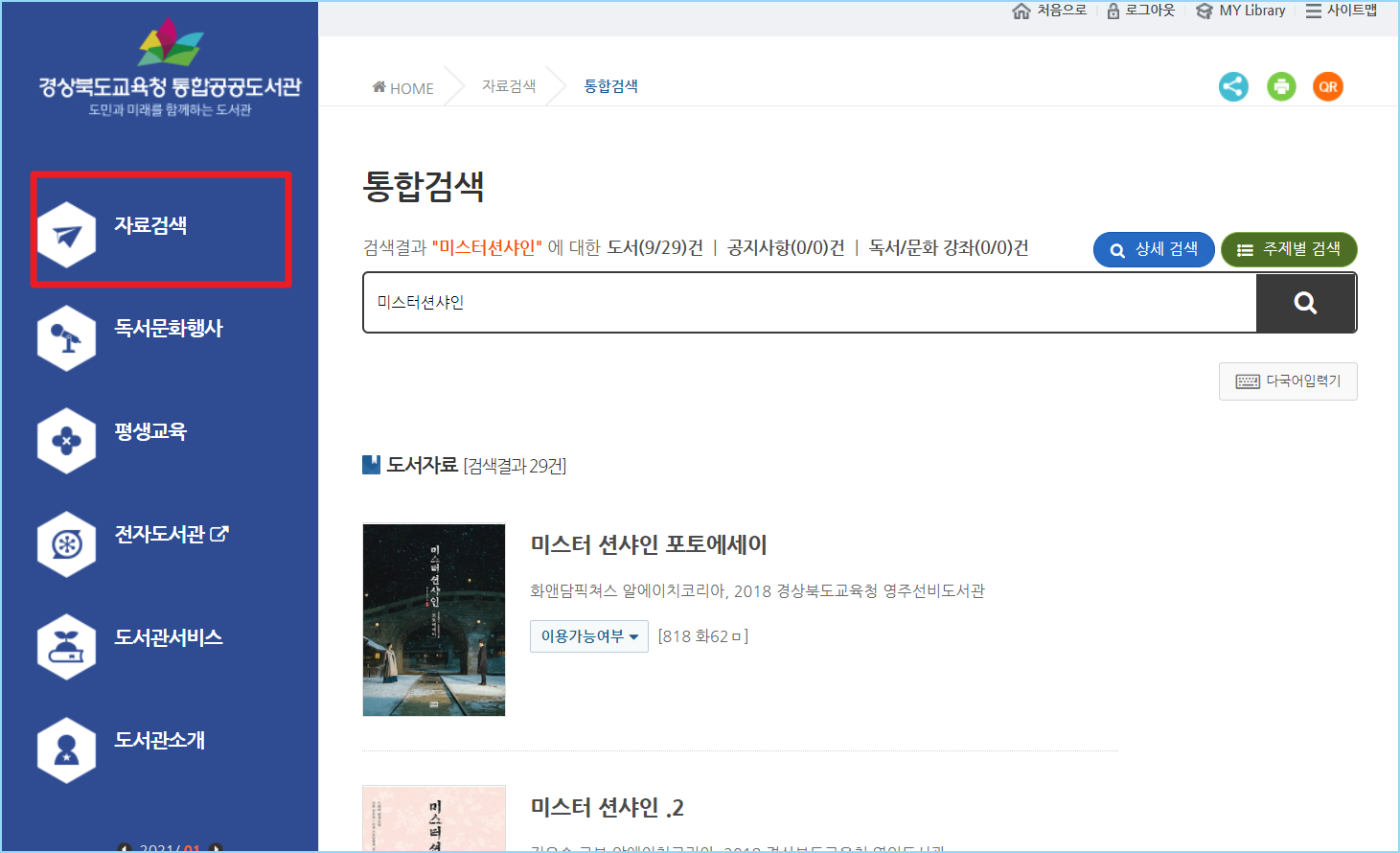The image size is (1400, 853).
Task: Select 전자도서관 menu label
Action: tap(160, 534)
